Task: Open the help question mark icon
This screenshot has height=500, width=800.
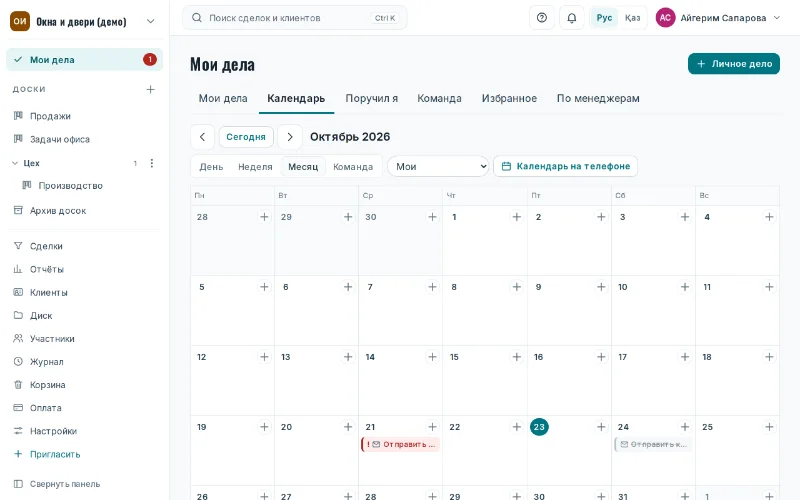Action: point(542,18)
